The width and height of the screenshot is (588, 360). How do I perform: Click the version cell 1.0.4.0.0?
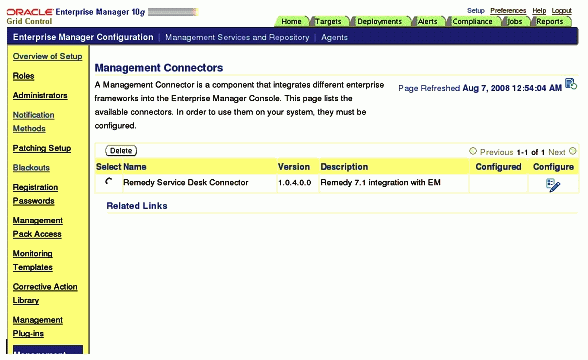point(294,183)
